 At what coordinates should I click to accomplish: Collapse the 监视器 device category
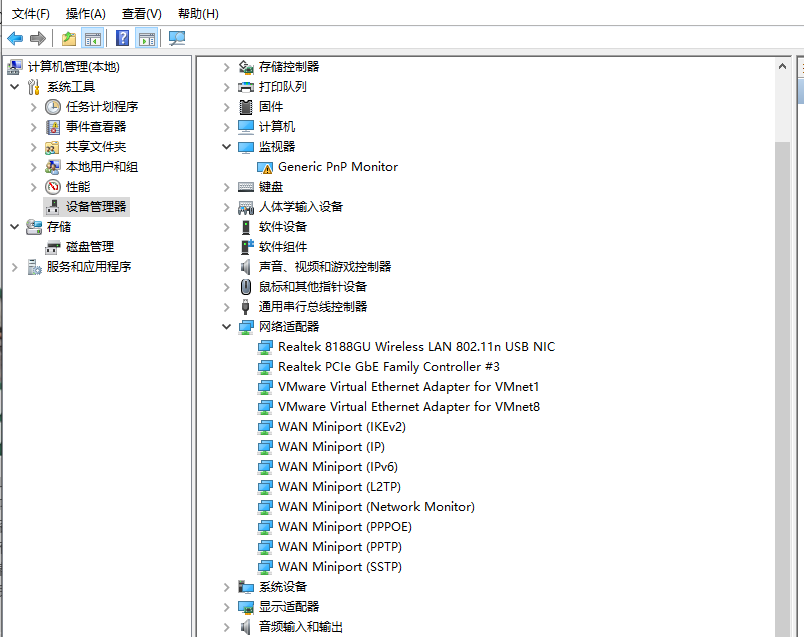click(x=226, y=147)
